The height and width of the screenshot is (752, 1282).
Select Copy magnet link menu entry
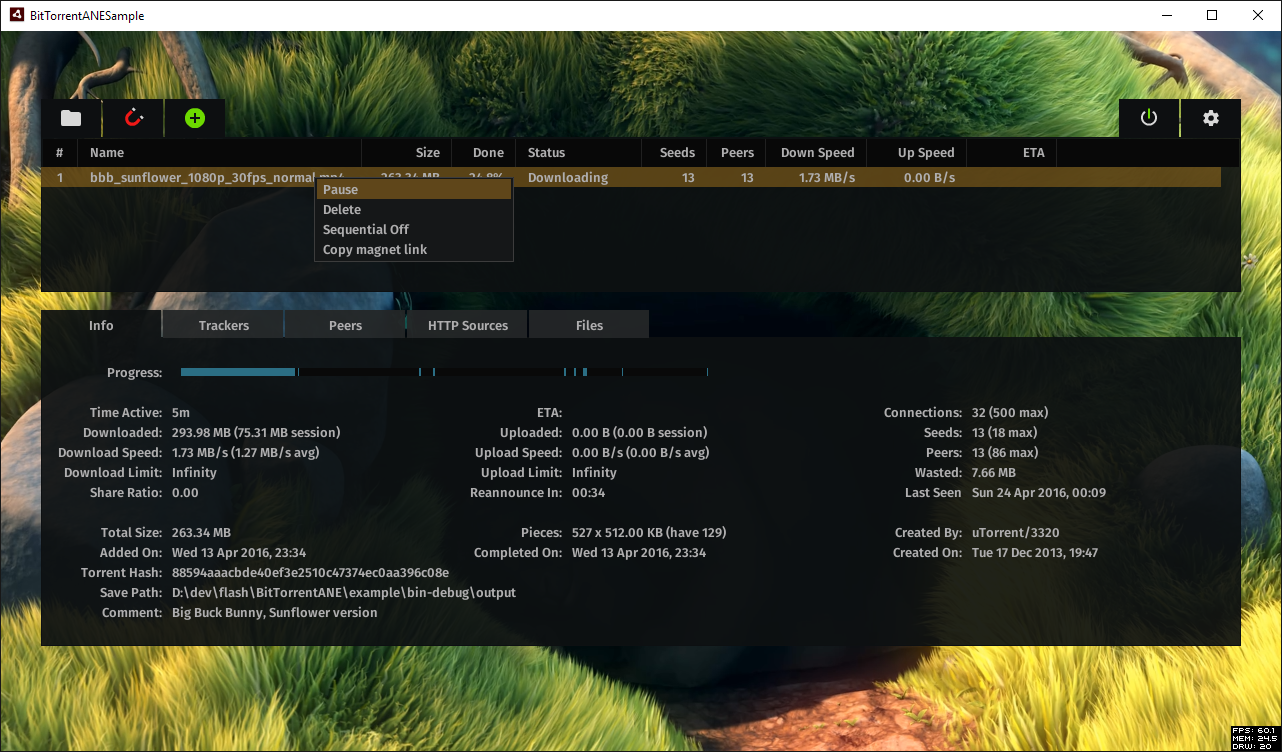pyautogui.click(x=414, y=249)
